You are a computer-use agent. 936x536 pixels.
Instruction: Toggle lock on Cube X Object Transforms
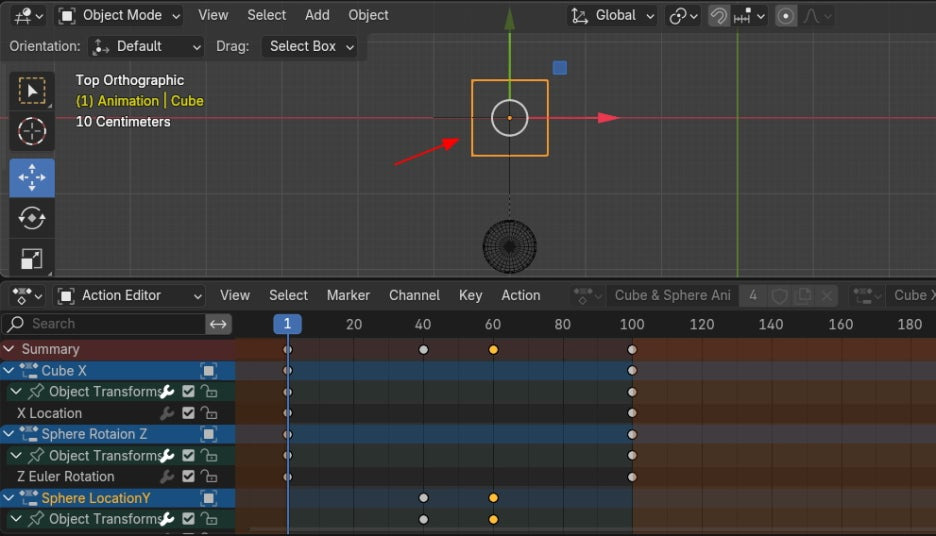tap(209, 392)
